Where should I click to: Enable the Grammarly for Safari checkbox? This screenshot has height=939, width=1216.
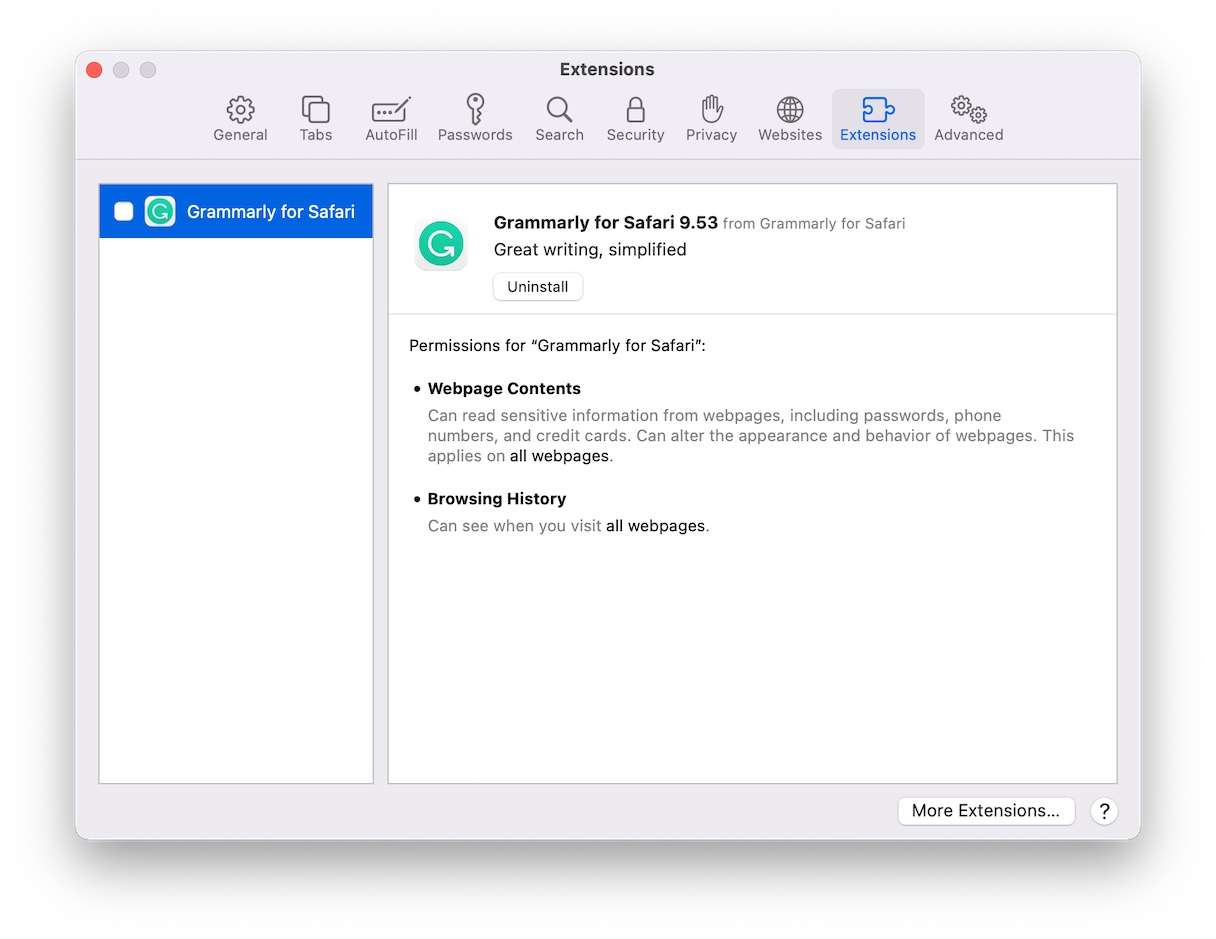pos(124,211)
